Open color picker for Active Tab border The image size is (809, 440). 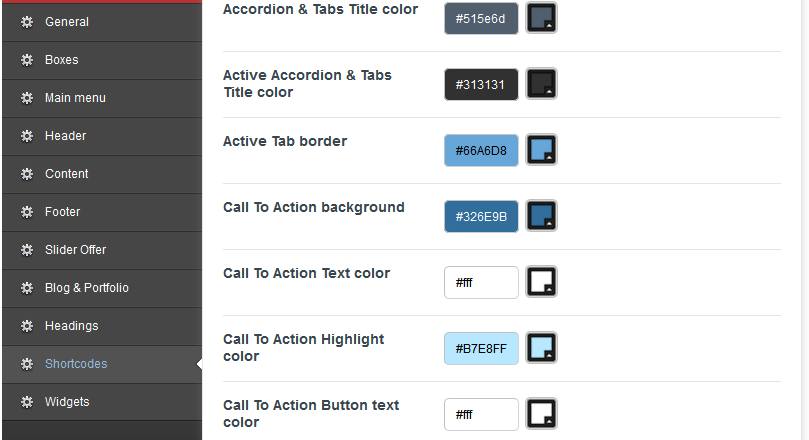click(x=541, y=150)
